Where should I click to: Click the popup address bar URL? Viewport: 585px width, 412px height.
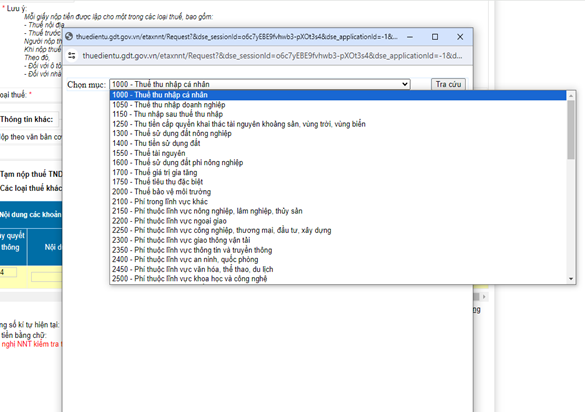point(272,56)
